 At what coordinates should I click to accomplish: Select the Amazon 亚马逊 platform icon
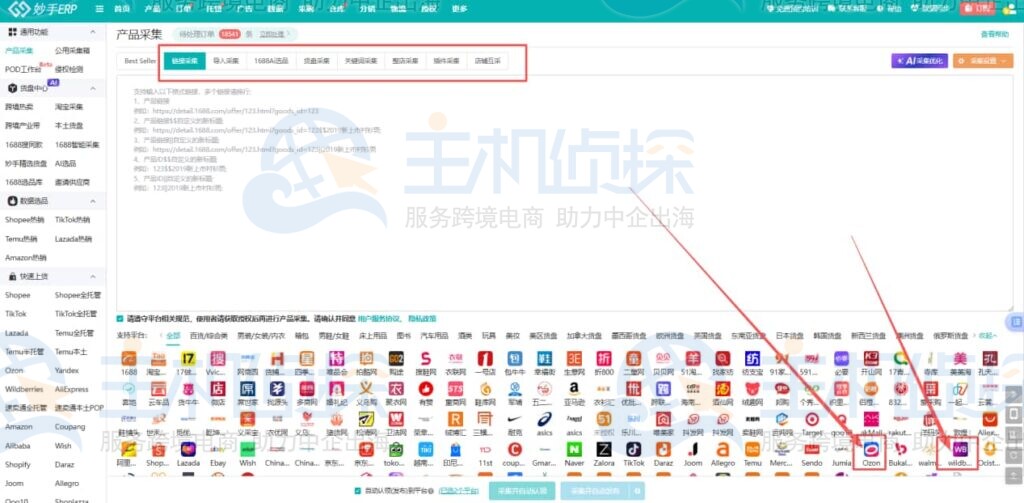(574, 389)
